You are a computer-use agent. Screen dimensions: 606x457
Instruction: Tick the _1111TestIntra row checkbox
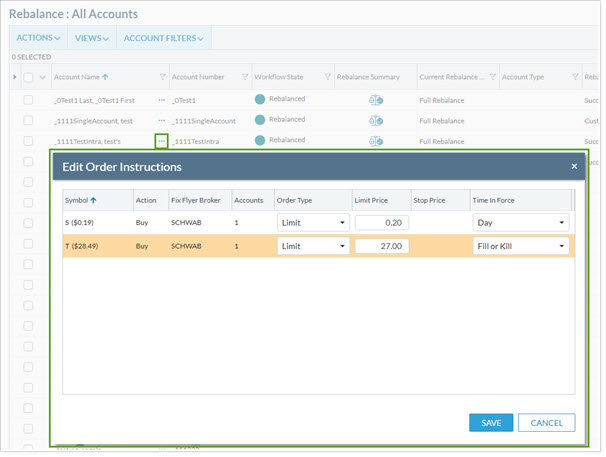pyautogui.click(x=28, y=141)
